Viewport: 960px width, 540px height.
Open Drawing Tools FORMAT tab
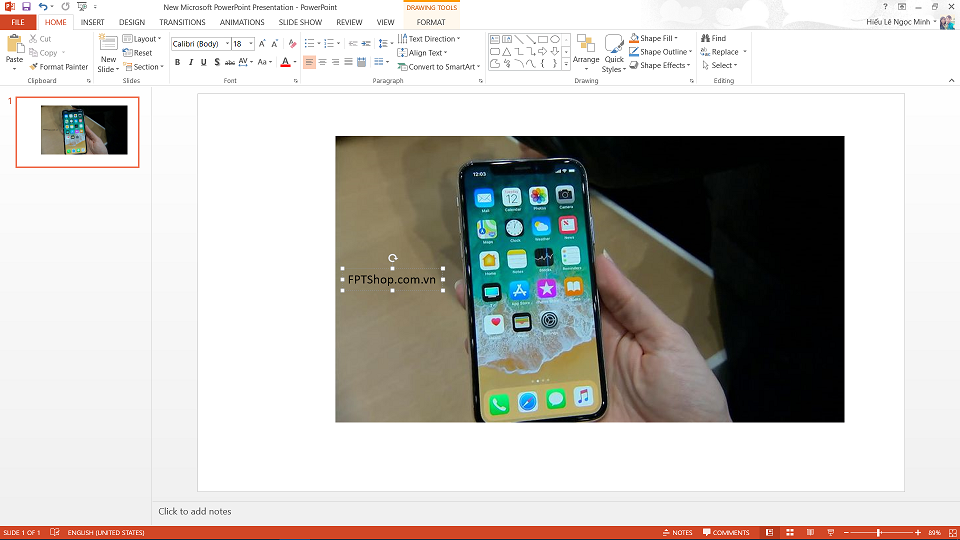point(431,22)
